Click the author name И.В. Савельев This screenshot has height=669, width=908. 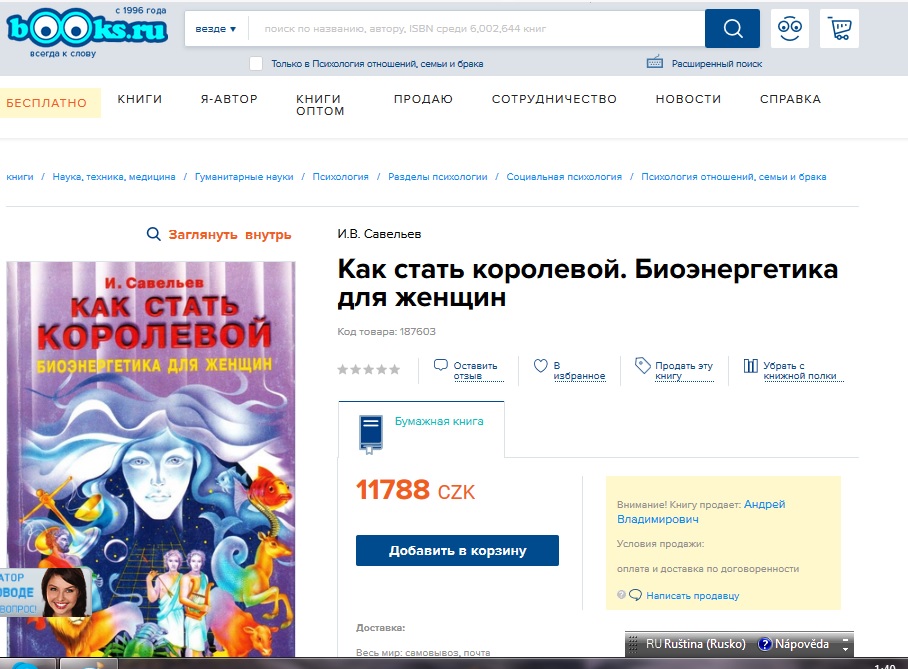pos(379,234)
